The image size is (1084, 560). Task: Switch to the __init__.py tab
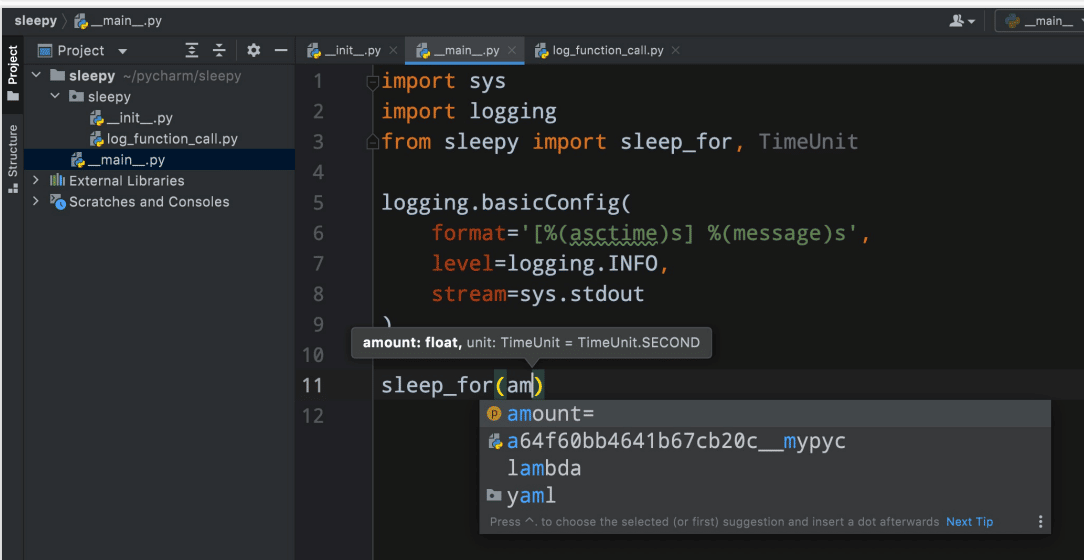[352, 50]
